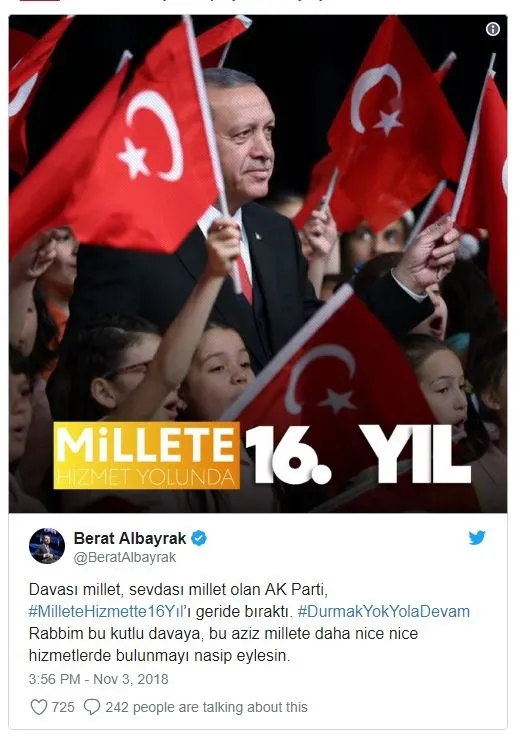Click the tweet line 'Rabbim bu kutlu davaya'
This screenshot has height=738, width=523.
(223, 634)
